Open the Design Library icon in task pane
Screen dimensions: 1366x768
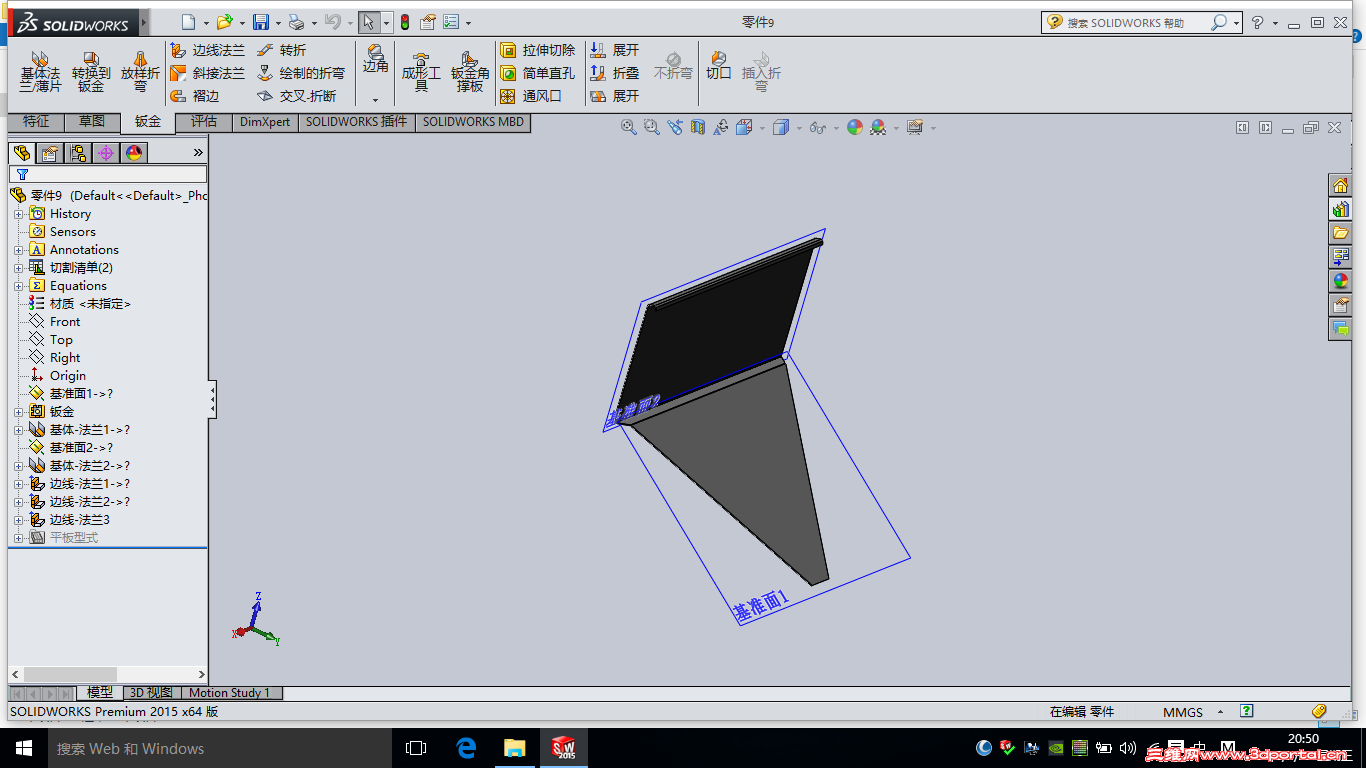[x=1341, y=209]
